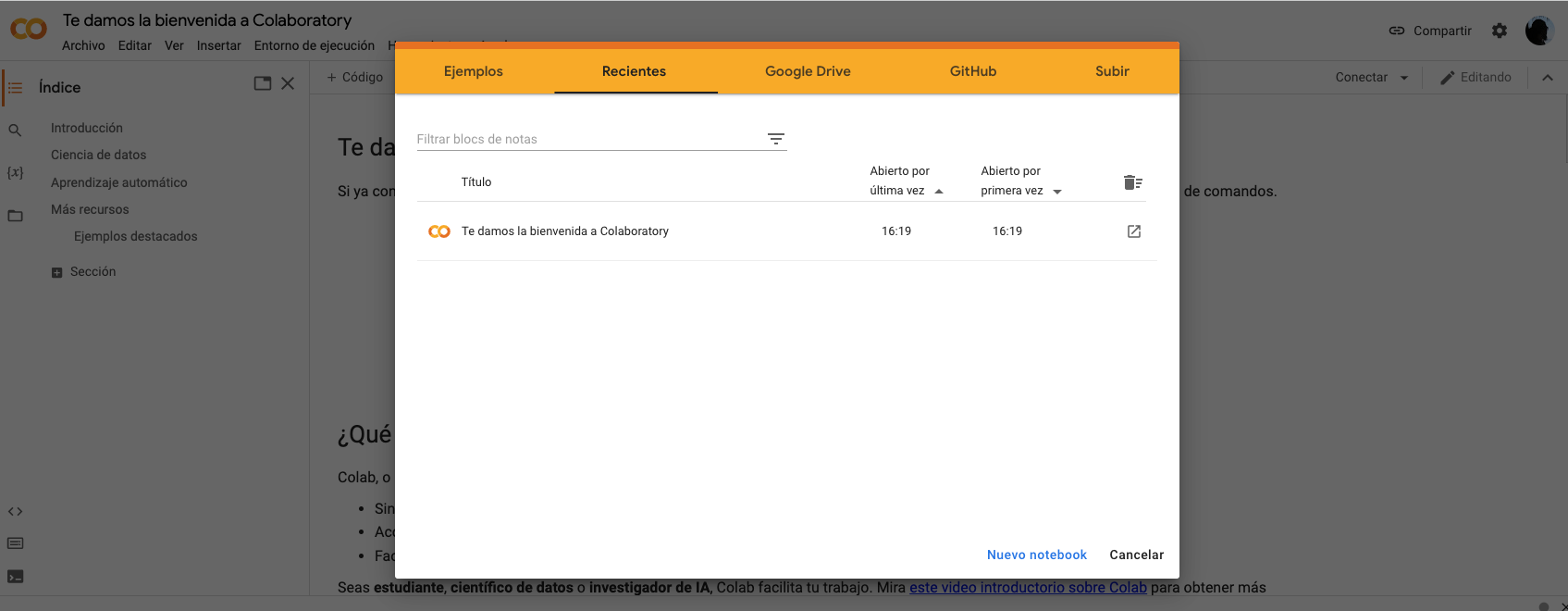Go to Más recursos section
The height and width of the screenshot is (611, 1568).
coord(90,209)
